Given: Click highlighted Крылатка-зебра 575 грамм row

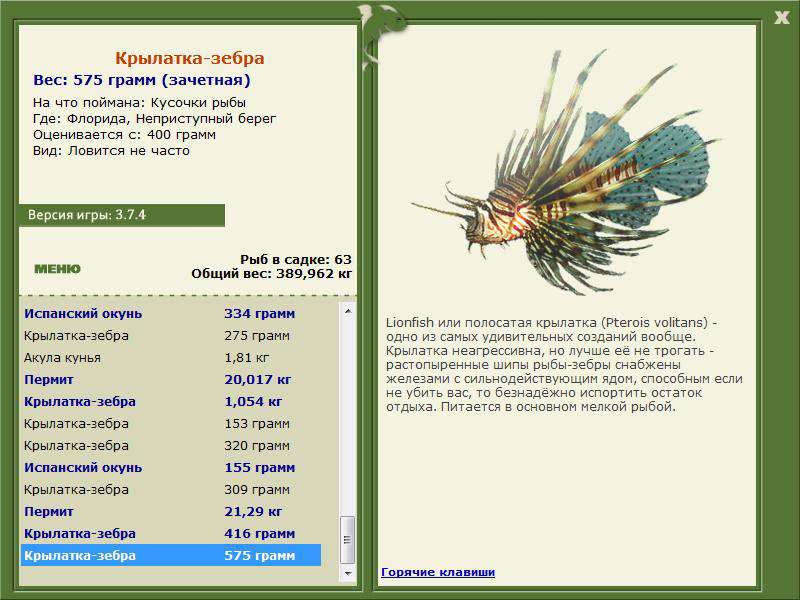Looking at the screenshot, I should point(171,555).
